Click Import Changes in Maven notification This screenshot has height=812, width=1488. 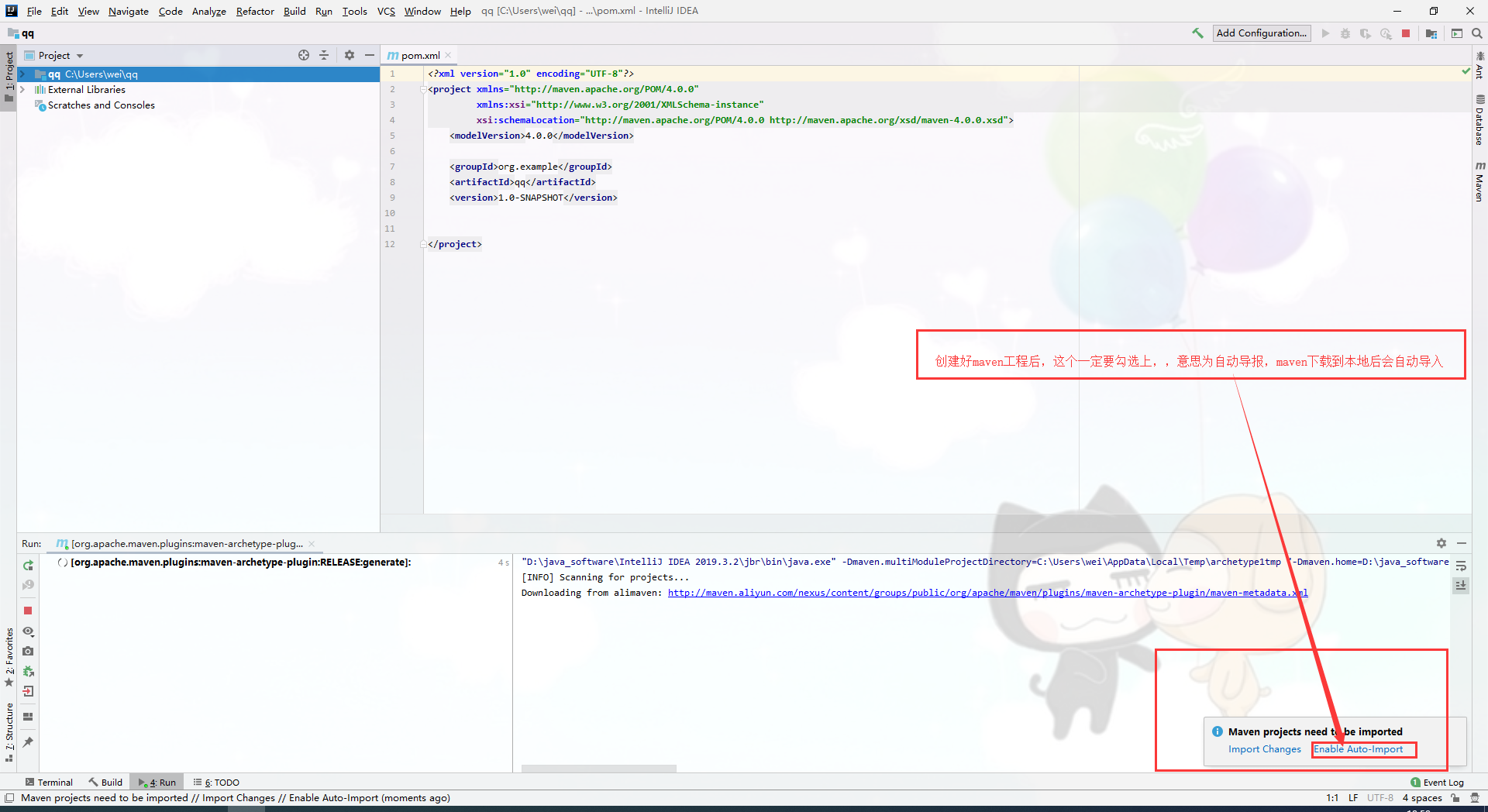click(1265, 749)
